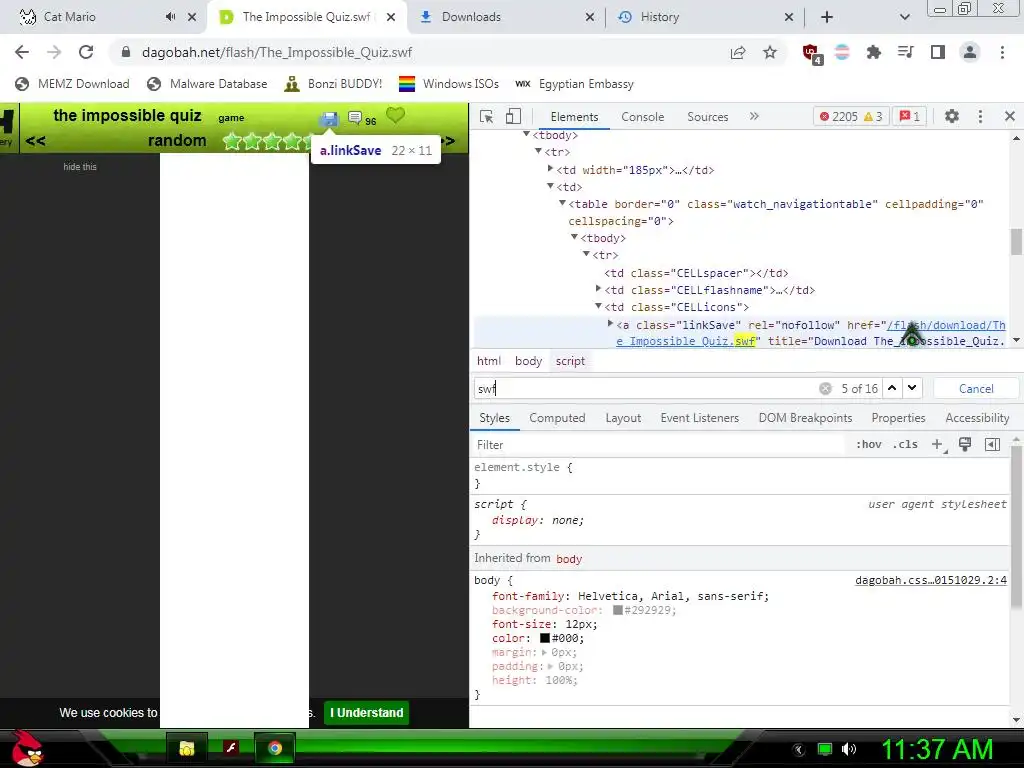Open the Event Listeners tab

[699, 418]
